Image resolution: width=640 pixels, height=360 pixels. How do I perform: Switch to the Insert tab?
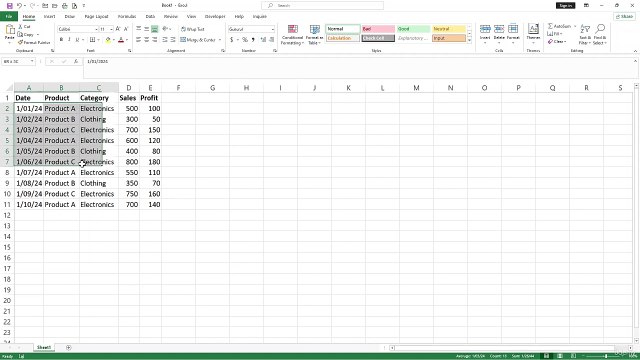[49, 16]
